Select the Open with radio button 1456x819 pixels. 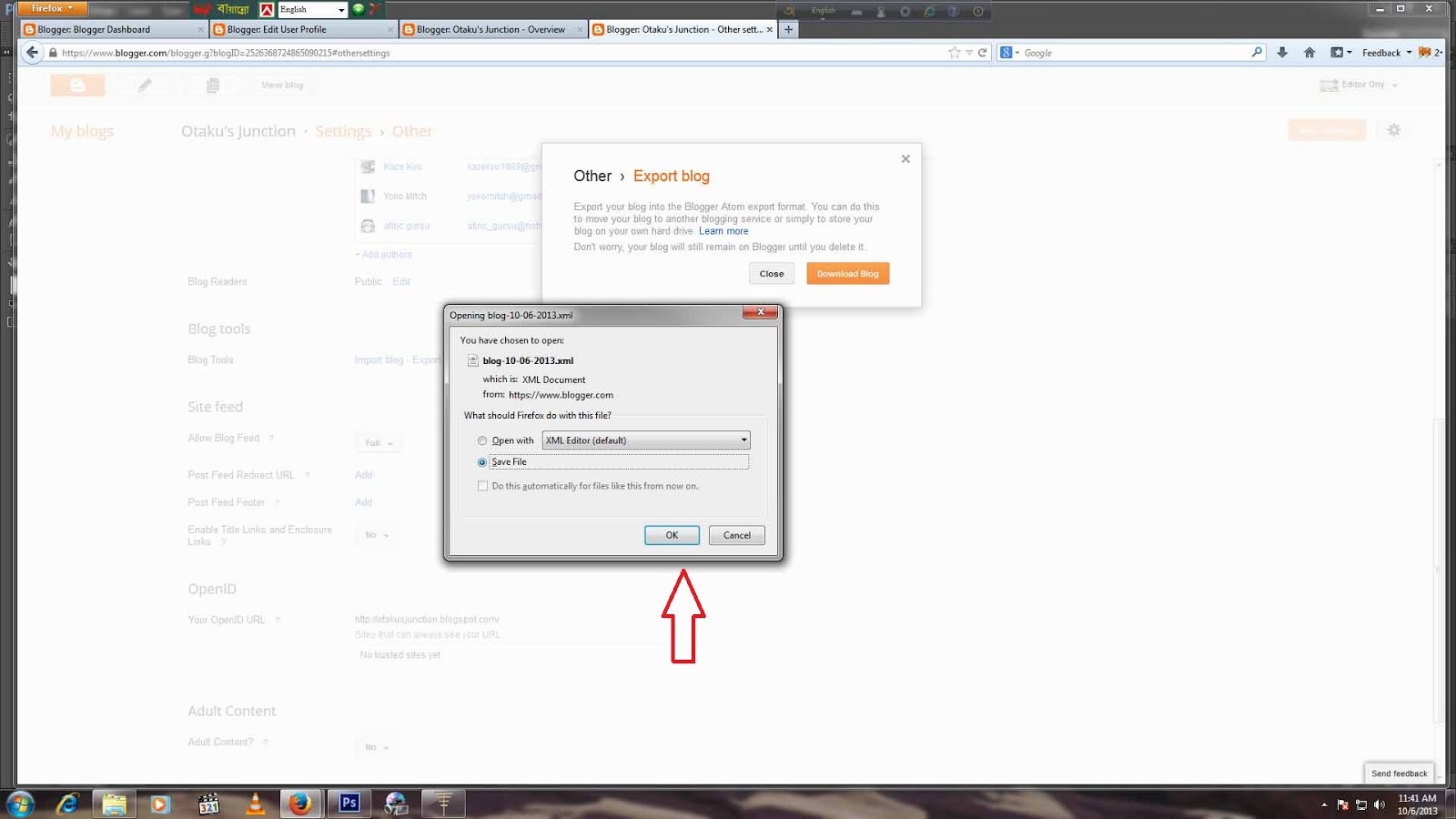[482, 440]
